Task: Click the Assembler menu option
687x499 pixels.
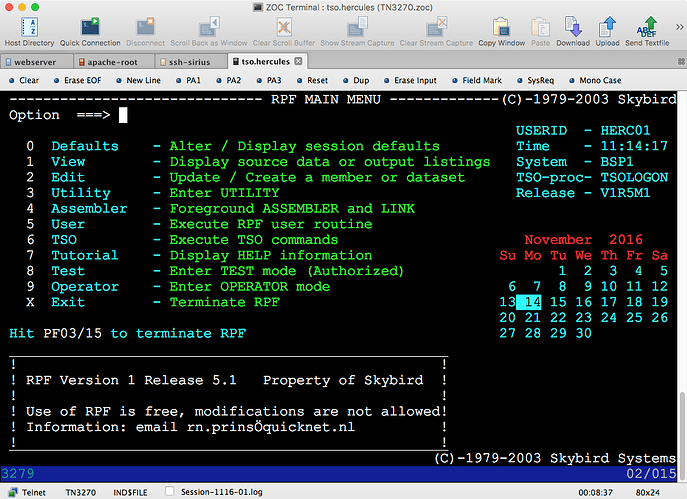Action: tap(89, 209)
